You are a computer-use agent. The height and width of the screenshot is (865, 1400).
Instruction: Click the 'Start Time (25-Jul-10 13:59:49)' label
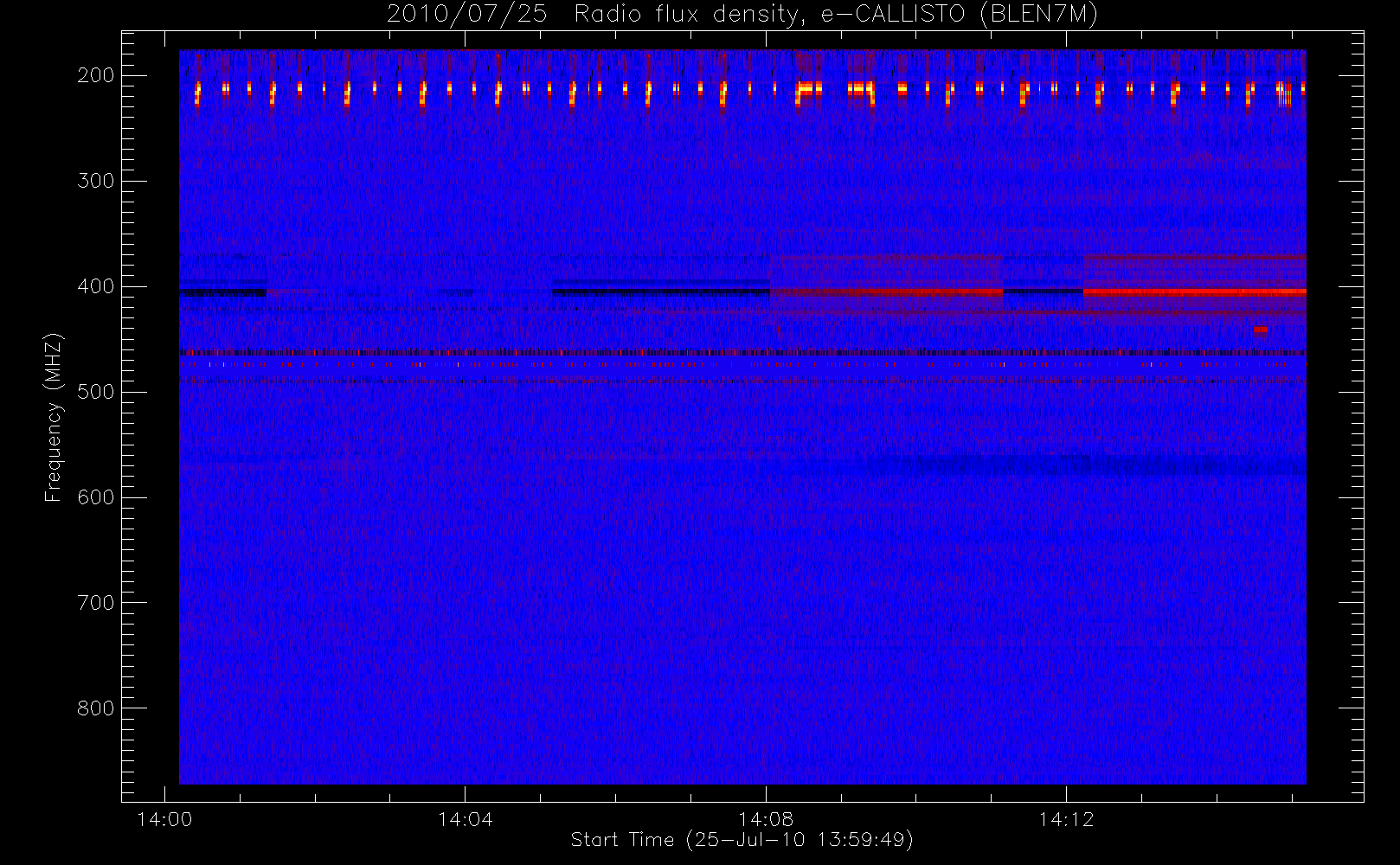(x=742, y=839)
